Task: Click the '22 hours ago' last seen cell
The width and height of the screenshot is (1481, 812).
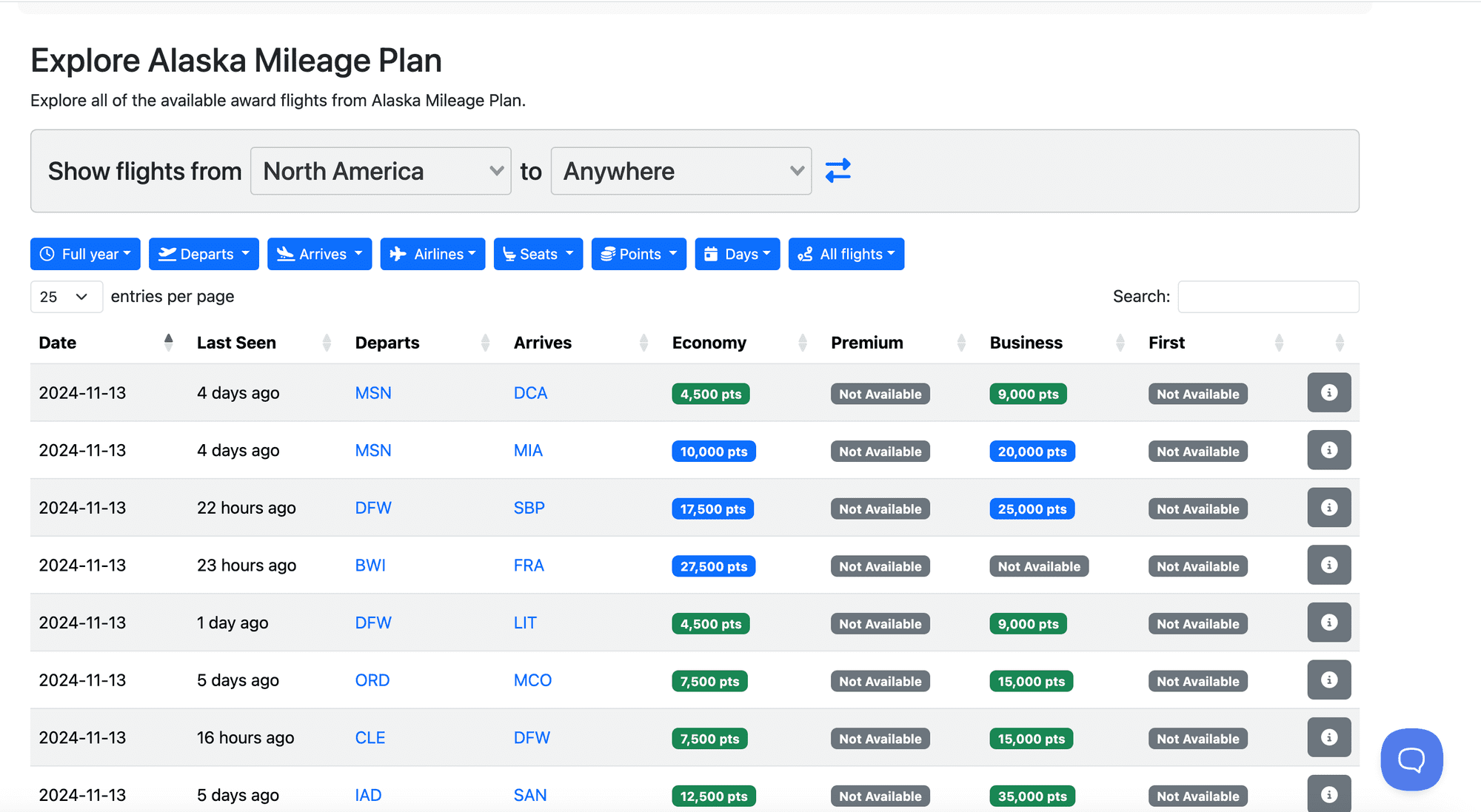Action: pyautogui.click(x=247, y=508)
